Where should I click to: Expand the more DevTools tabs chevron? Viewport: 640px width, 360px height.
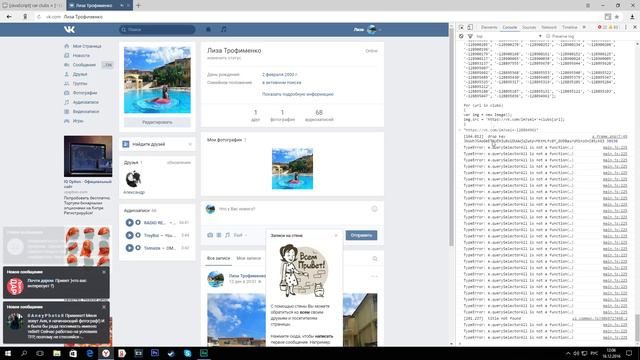(x=584, y=27)
